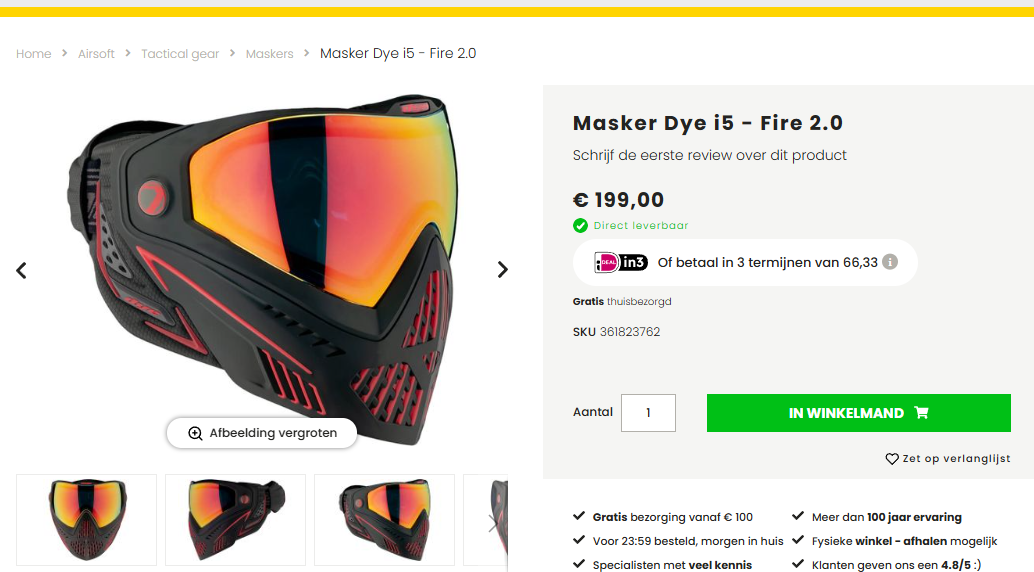
Task: Open the Home breadcrumb
Action: click(34, 54)
